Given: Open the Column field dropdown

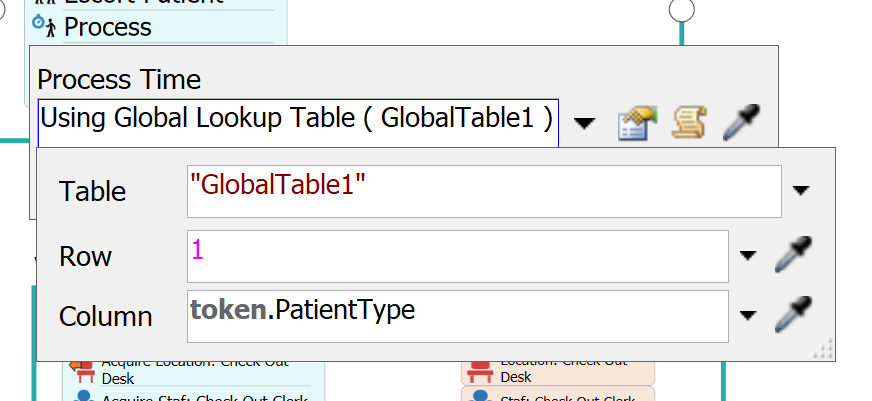Looking at the screenshot, I should tap(747, 315).
